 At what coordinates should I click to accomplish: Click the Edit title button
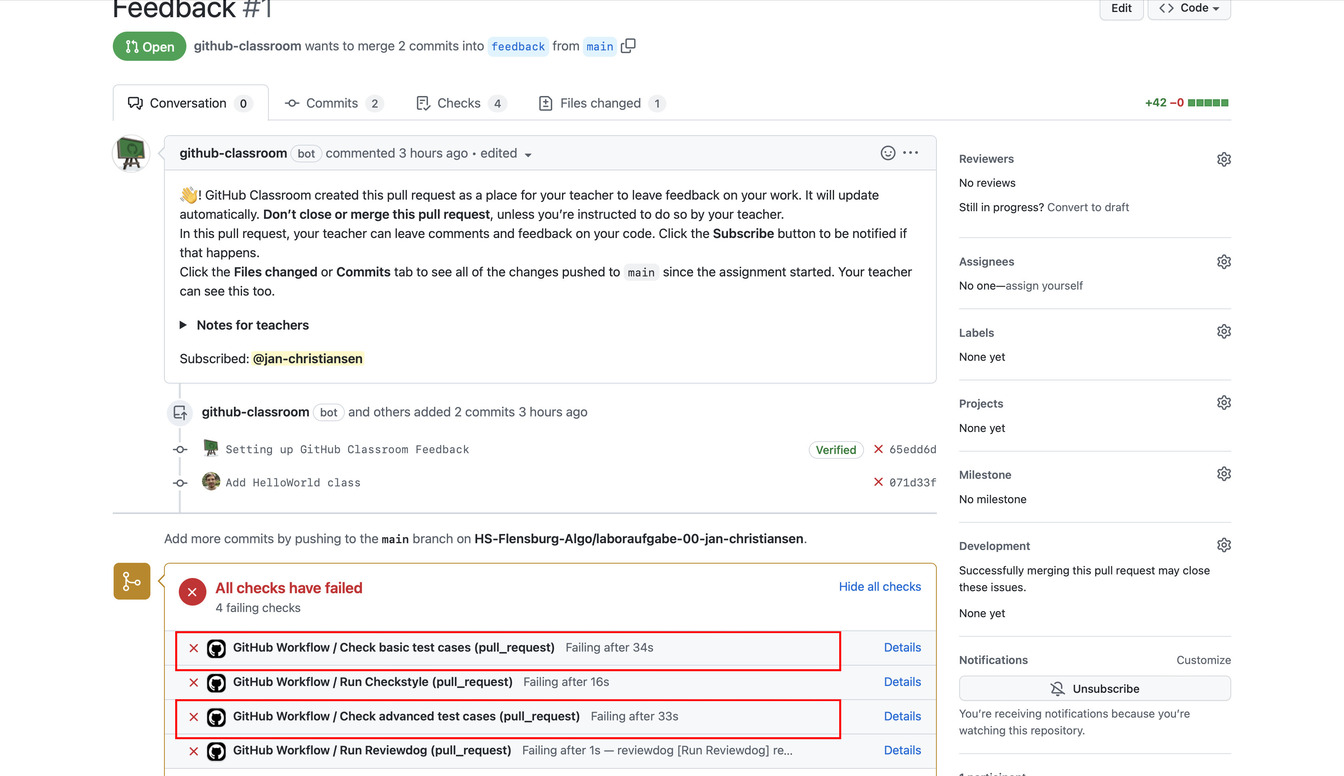1121,8
